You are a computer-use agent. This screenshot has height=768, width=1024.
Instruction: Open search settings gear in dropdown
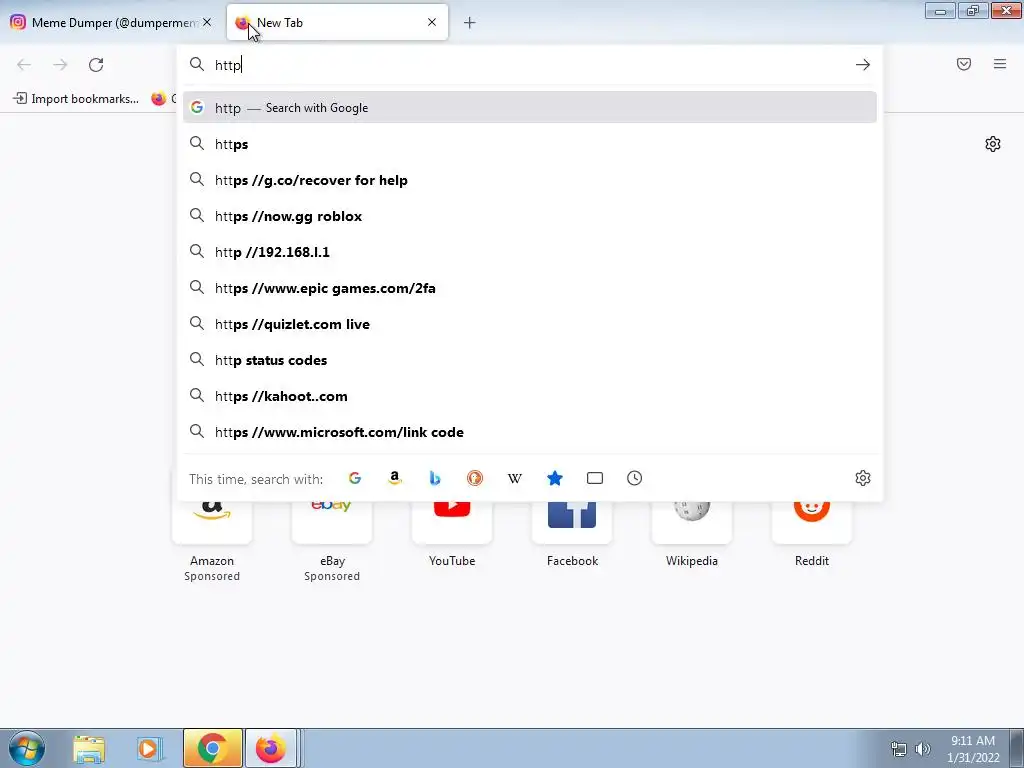pyautogui.click(x=863, y=478)
